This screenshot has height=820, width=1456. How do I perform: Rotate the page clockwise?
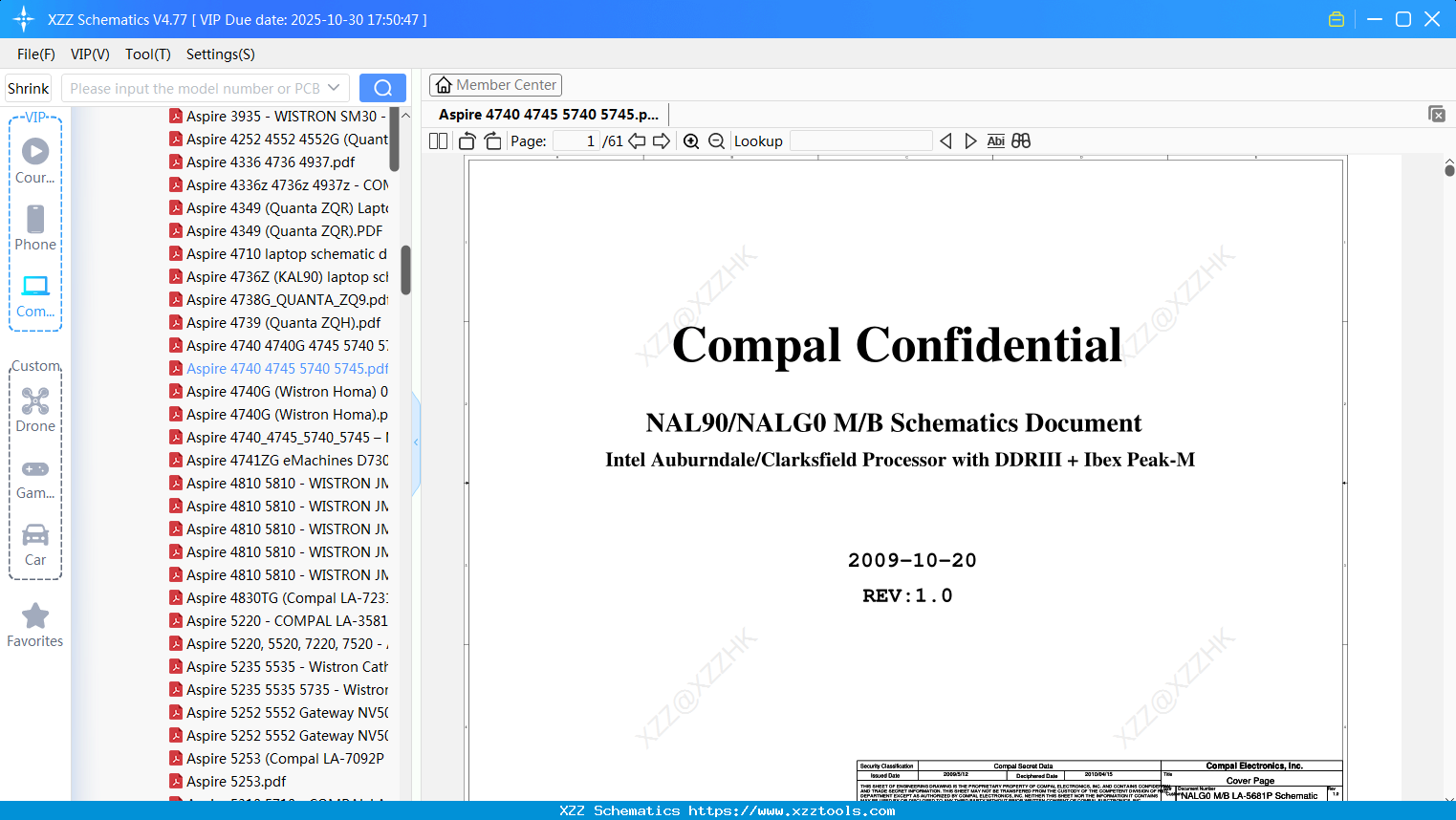pyautogui.click(x=492, y=141)
